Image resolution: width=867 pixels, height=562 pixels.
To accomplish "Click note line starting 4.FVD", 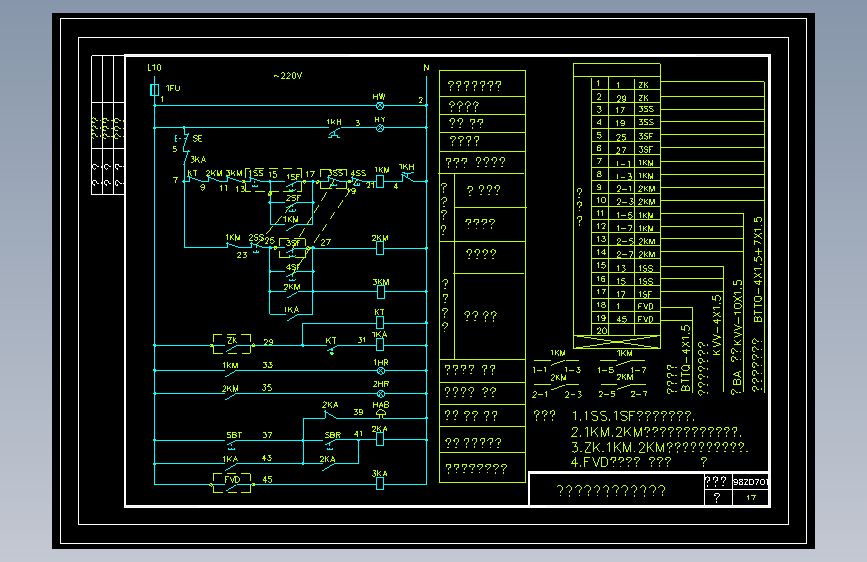I will 639,462.
